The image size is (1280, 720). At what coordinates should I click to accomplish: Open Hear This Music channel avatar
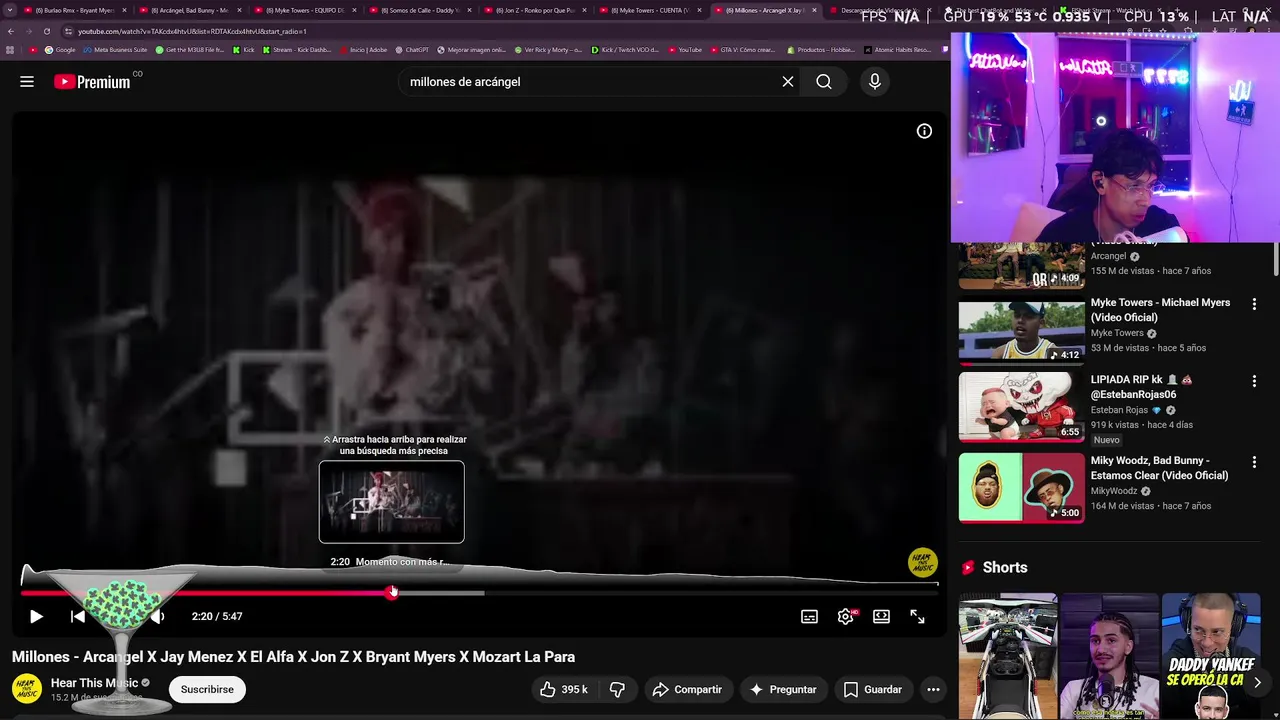[x=27, y=689]
